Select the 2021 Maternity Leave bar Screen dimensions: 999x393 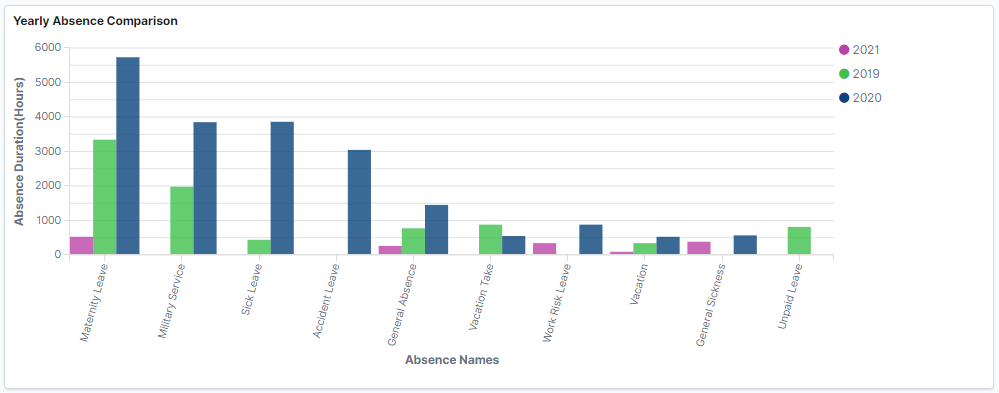point(82,246)
